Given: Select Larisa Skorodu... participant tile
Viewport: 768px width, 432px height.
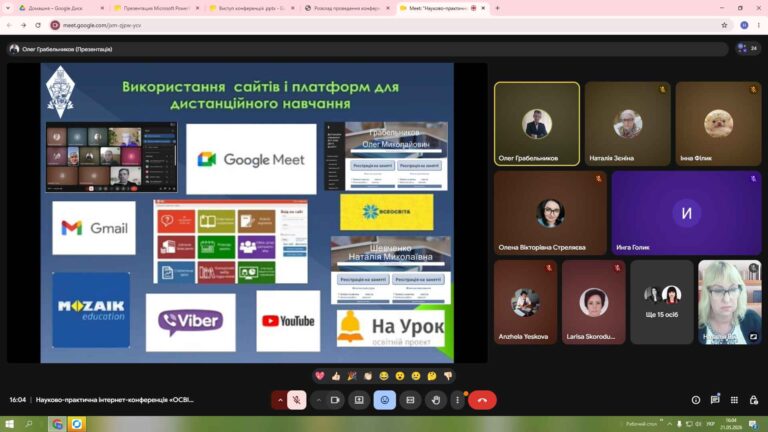Looking at the screenshot, I should 594,302.
